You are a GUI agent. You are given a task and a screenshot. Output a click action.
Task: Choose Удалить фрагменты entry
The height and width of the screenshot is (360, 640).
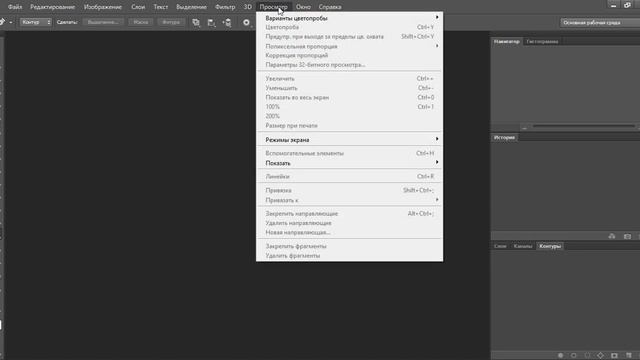click(x=349, y=256)
